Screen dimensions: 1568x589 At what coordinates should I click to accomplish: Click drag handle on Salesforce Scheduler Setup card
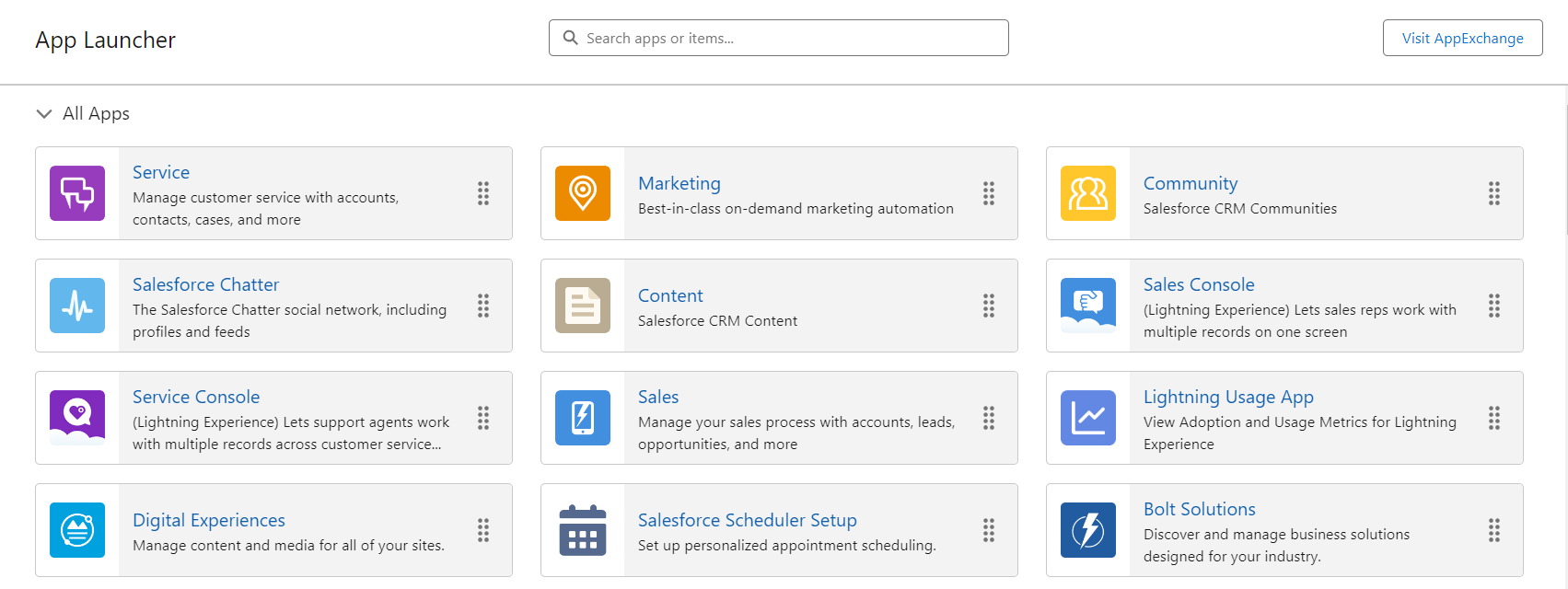pos(989,530)
